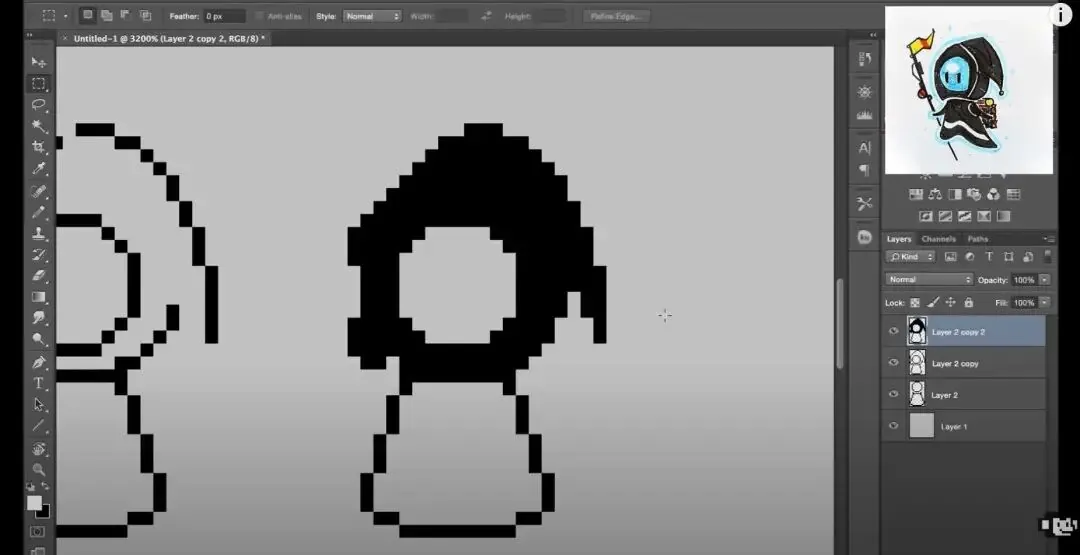Hide the Layer 2 copy layer
This screenshot has width=1080, height=555.
pyautogui.click(x=893, y=363)
